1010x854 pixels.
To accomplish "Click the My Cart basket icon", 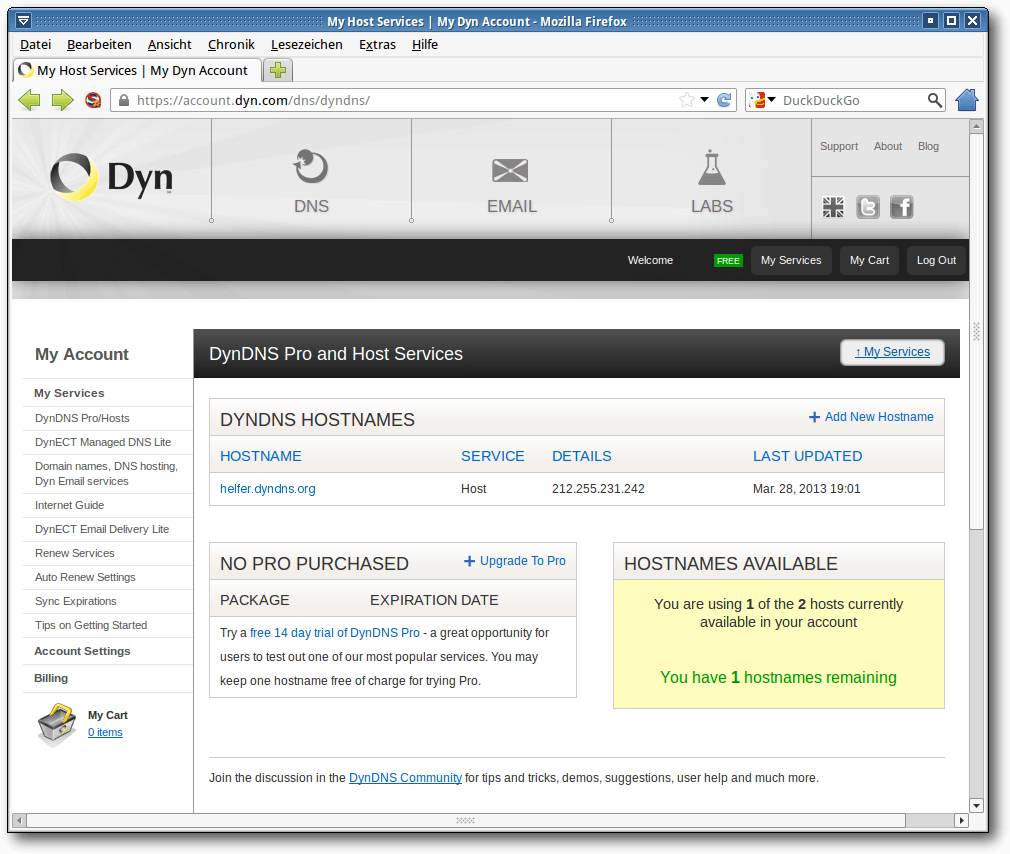I will (x=57, y=724).
